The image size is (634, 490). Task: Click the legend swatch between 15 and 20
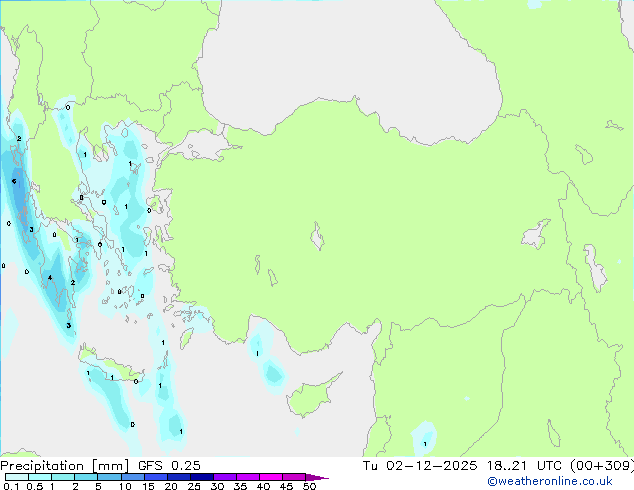[x=156, y=477]
